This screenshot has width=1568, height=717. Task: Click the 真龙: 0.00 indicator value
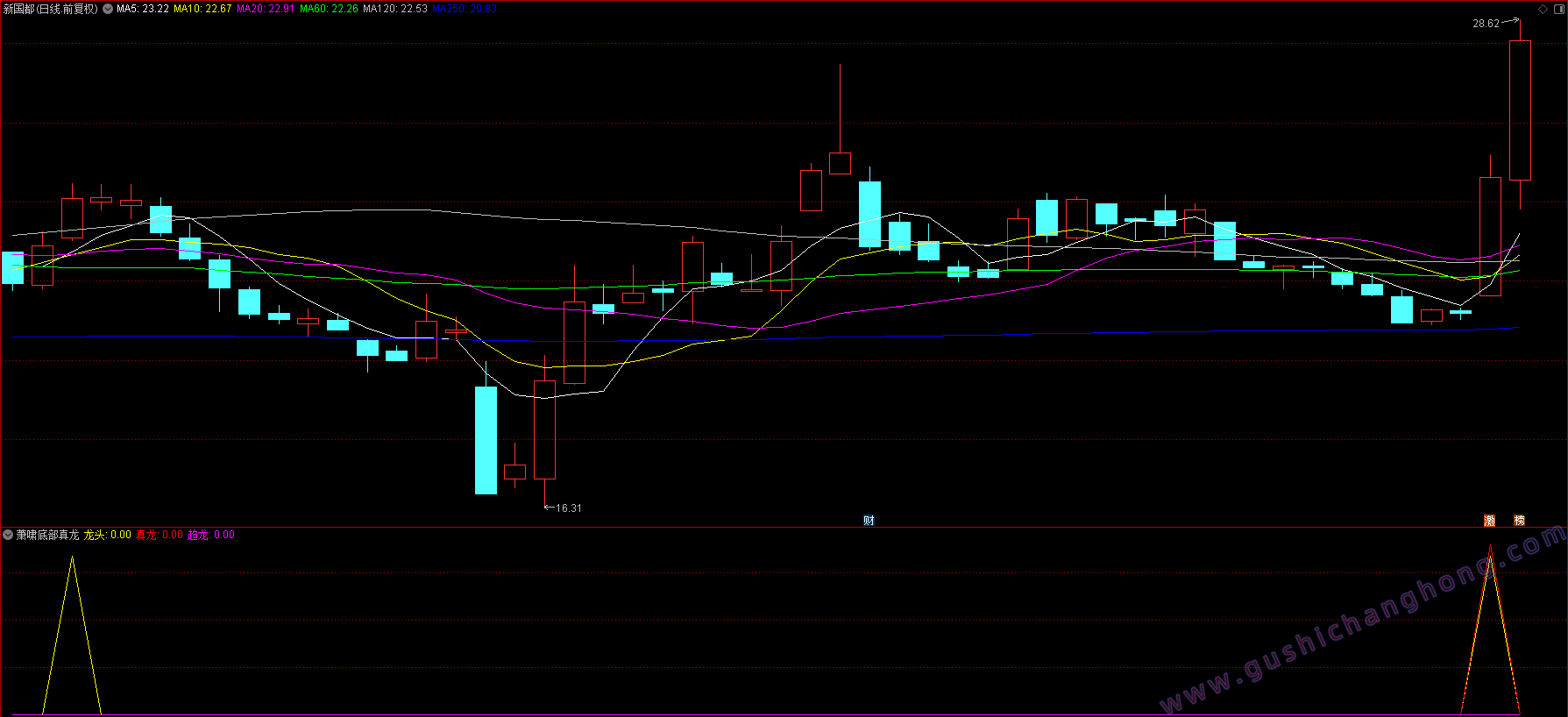click(x=160, y=535)
